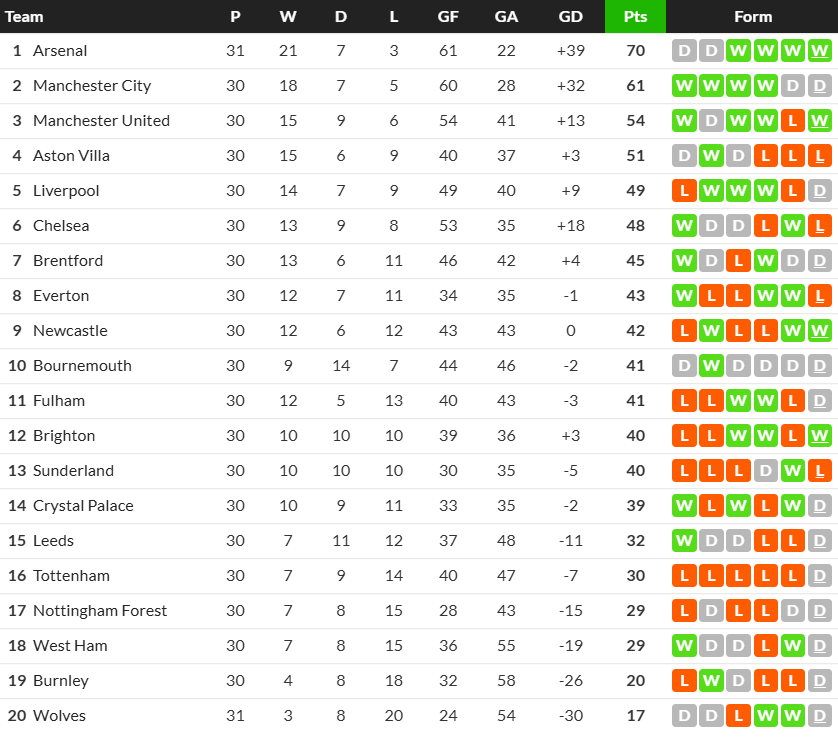
Task: Open the Crystal Palace team link
Action: coord(83,506)
